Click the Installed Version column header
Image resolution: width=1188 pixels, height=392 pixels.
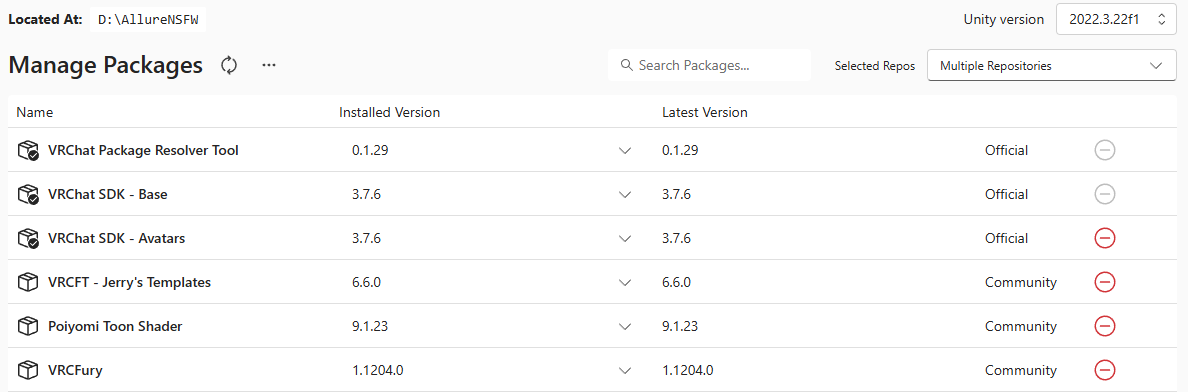click(389, 112)
